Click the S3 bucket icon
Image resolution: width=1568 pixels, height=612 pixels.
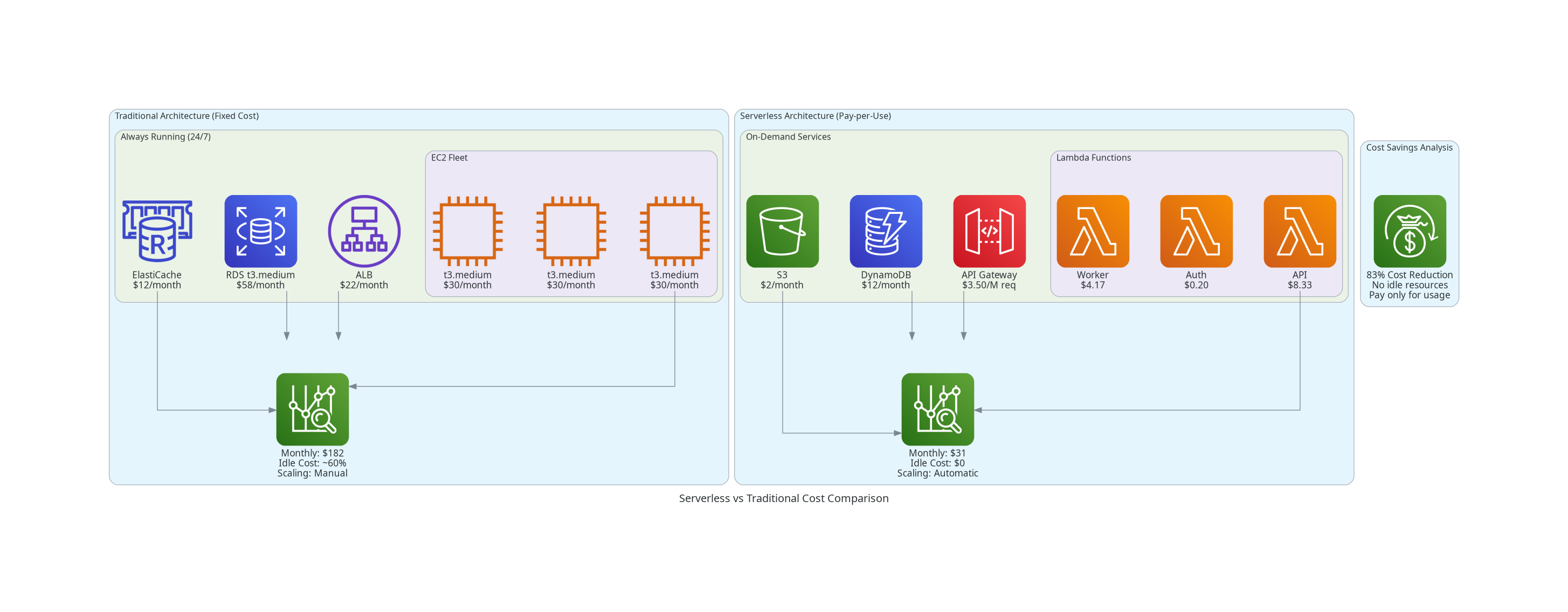pyautogui.click(x=782, y=231)
